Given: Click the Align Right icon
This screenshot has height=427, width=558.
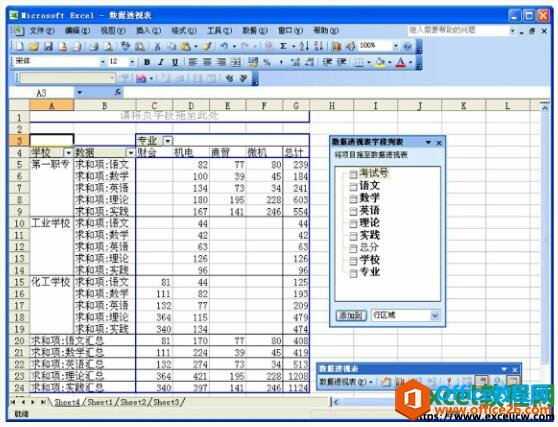Looking at the screenshot, I should click(x=221, y=62).
